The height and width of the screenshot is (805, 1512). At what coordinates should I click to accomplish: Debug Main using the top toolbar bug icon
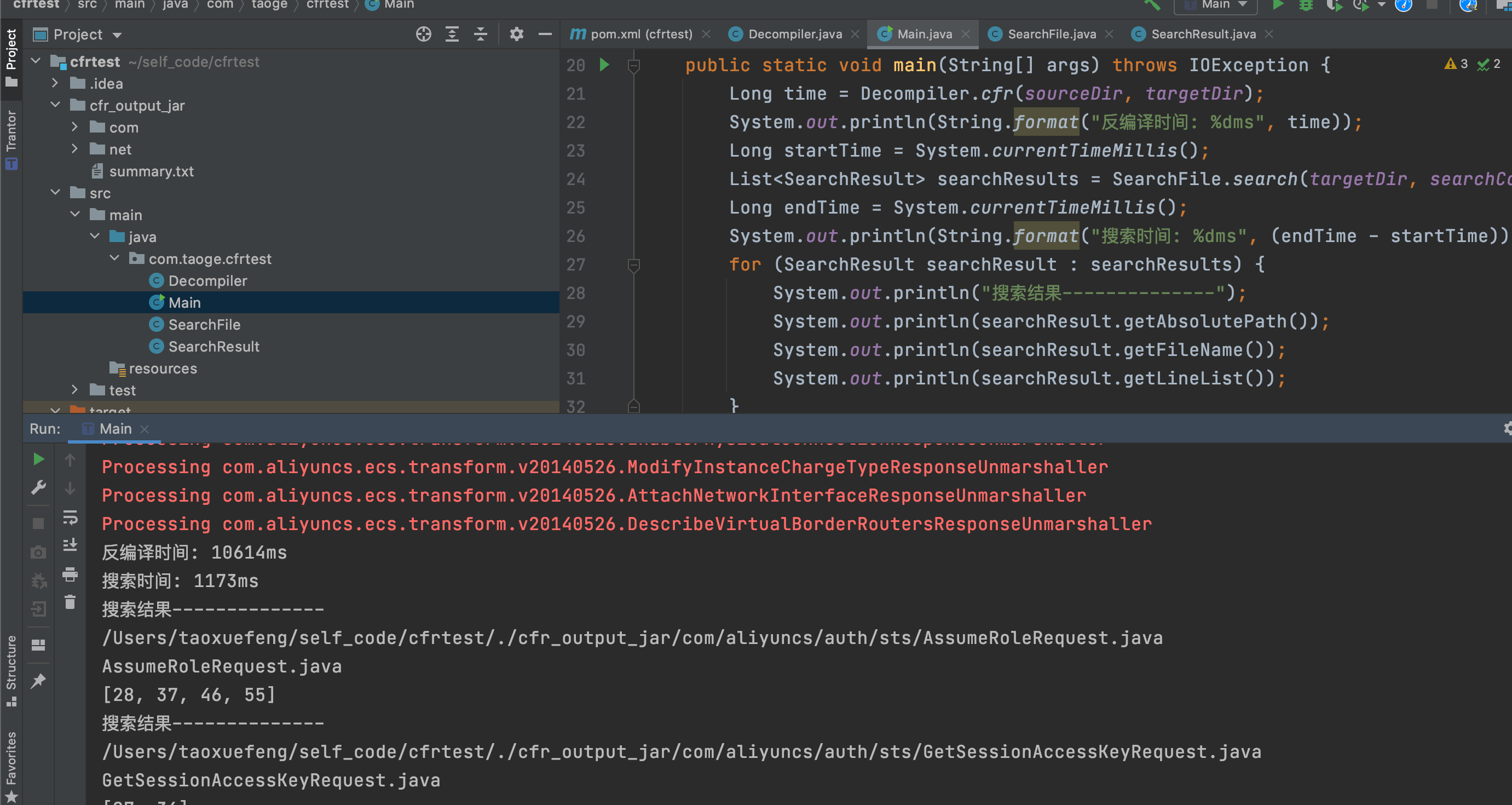pos(1306,5)
